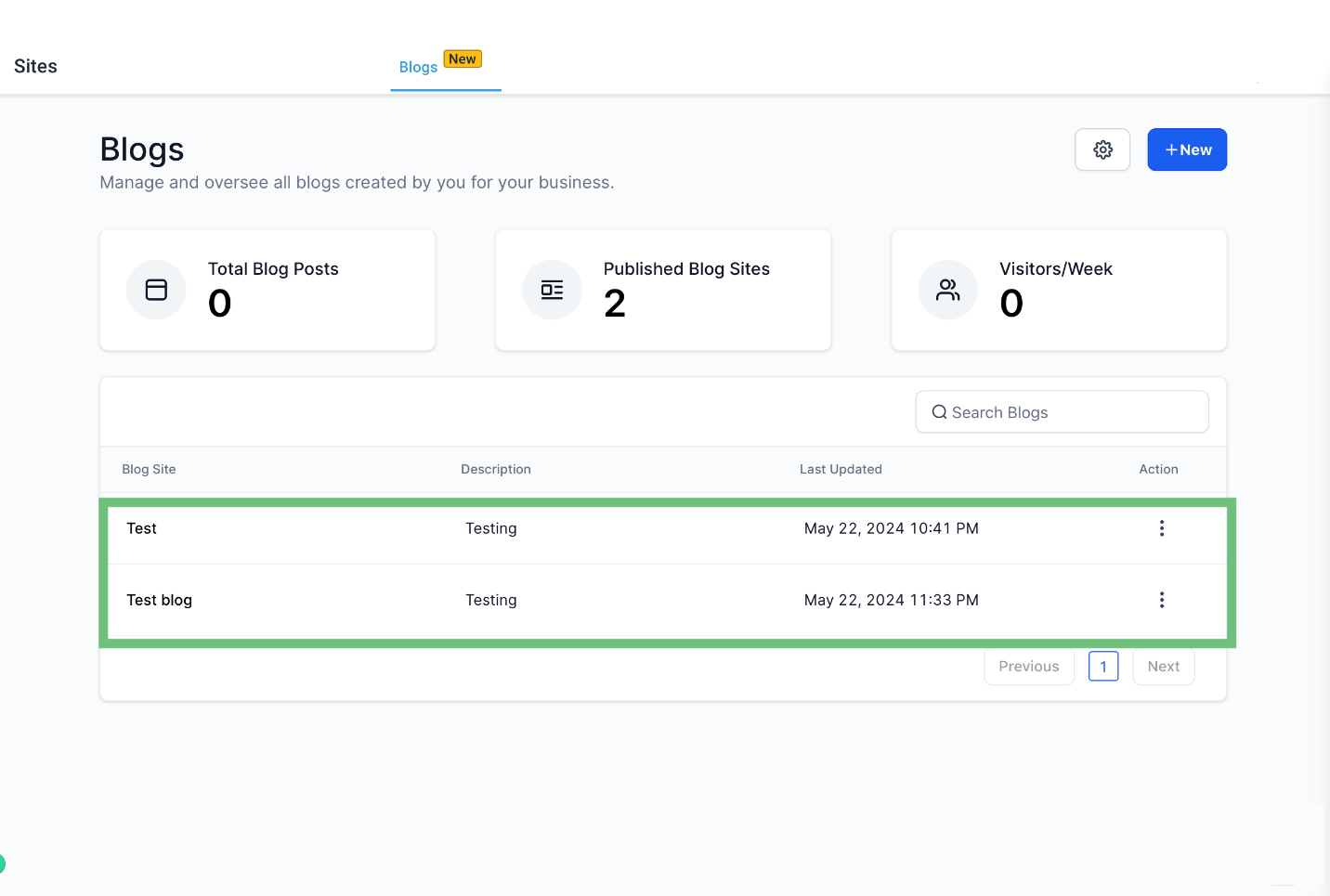
Task: Click the Visitors/Week label
Action: (1056, 268)
